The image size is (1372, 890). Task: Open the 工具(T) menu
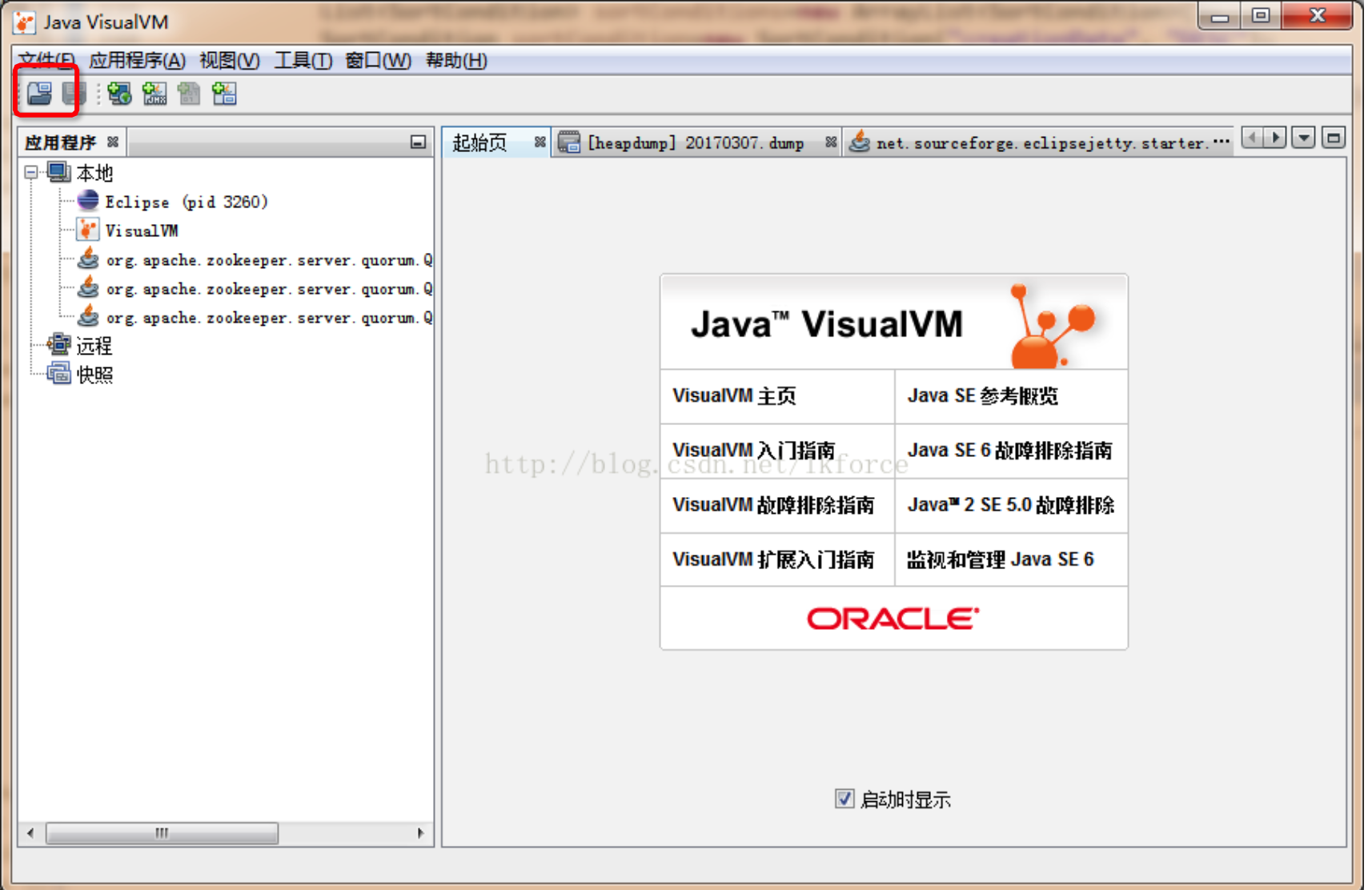(303, 60)
